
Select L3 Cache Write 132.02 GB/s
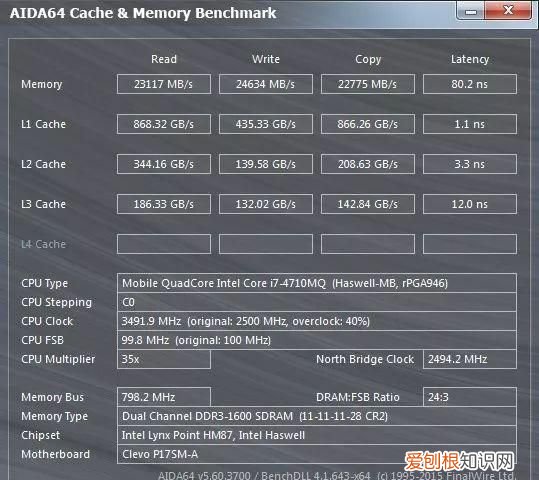tap(266, 204)
